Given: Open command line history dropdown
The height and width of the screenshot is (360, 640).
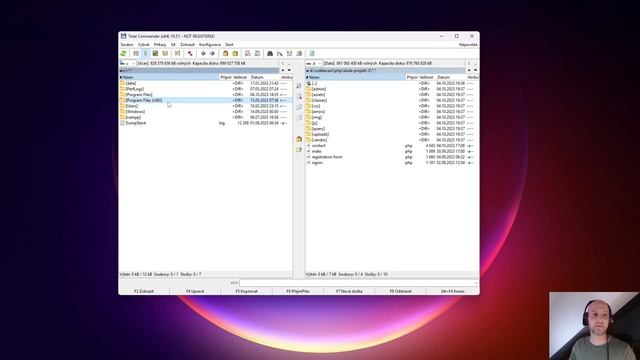Looking at the screenshot, I should pyautogui.click(x=476, y=282).
